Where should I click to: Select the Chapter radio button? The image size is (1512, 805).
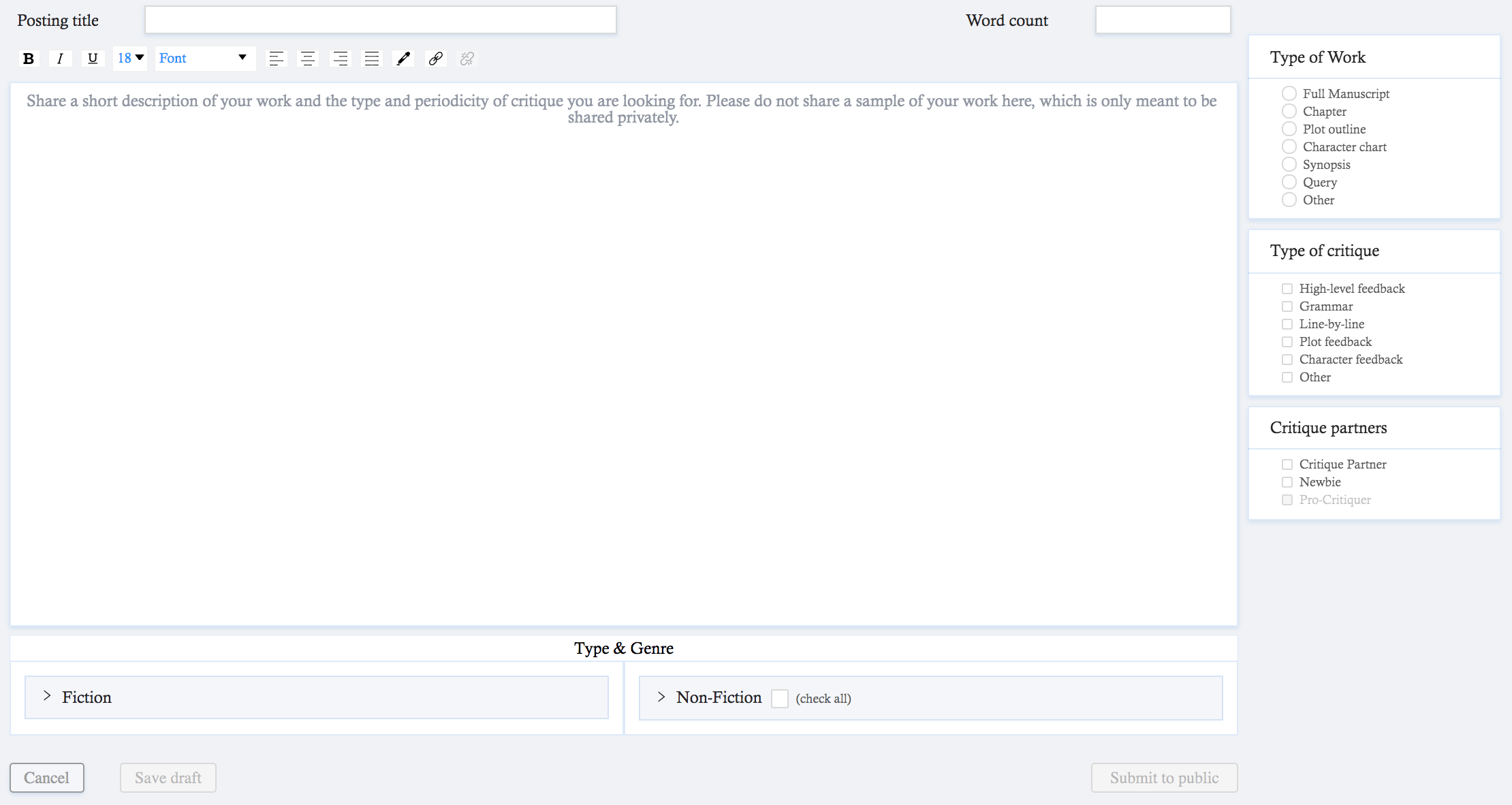tap(1287, 111)
